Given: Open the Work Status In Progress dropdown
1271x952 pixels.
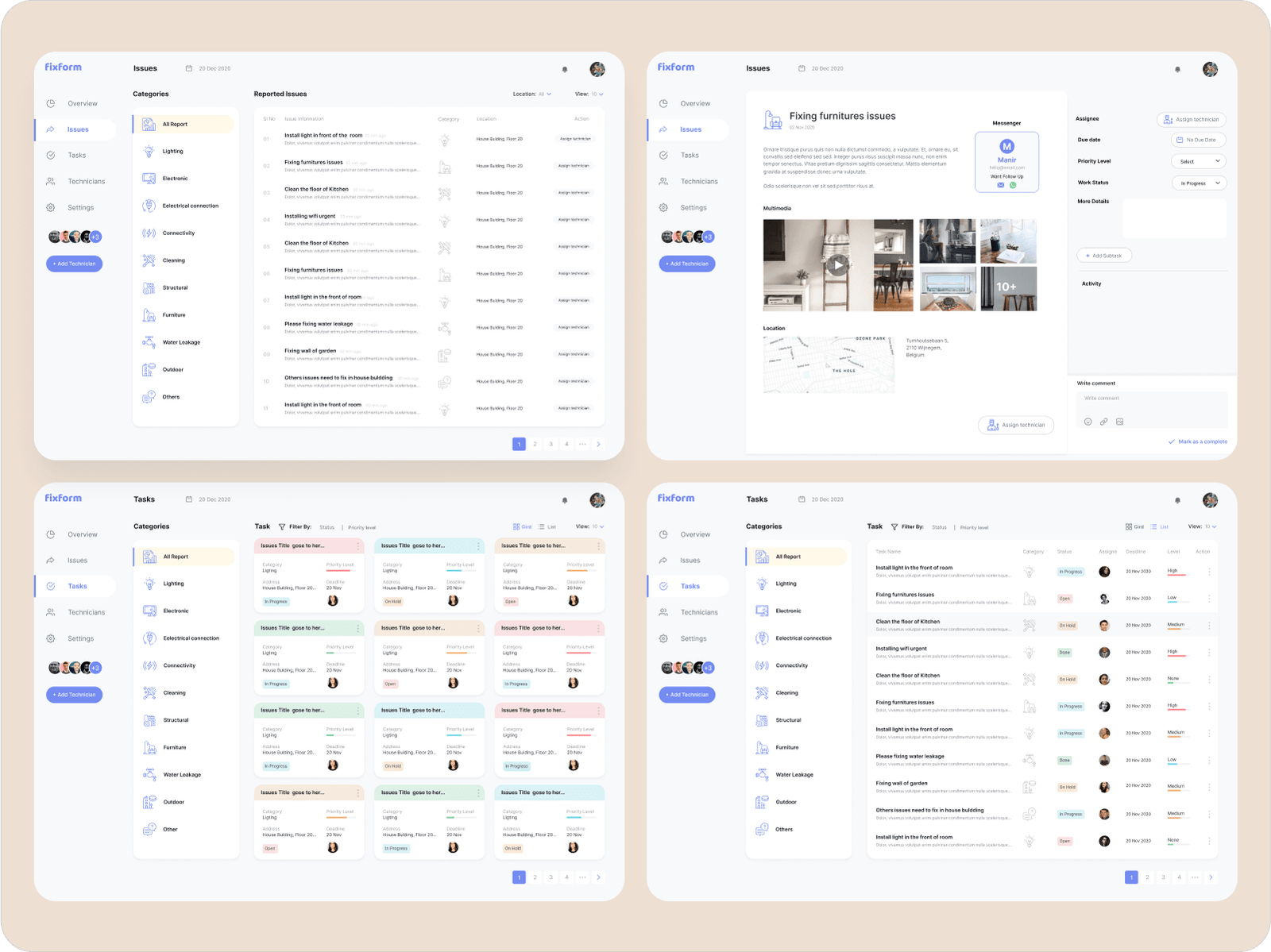Looking at the screenshot, I should pyautogui.click(x=1199, y=183).
